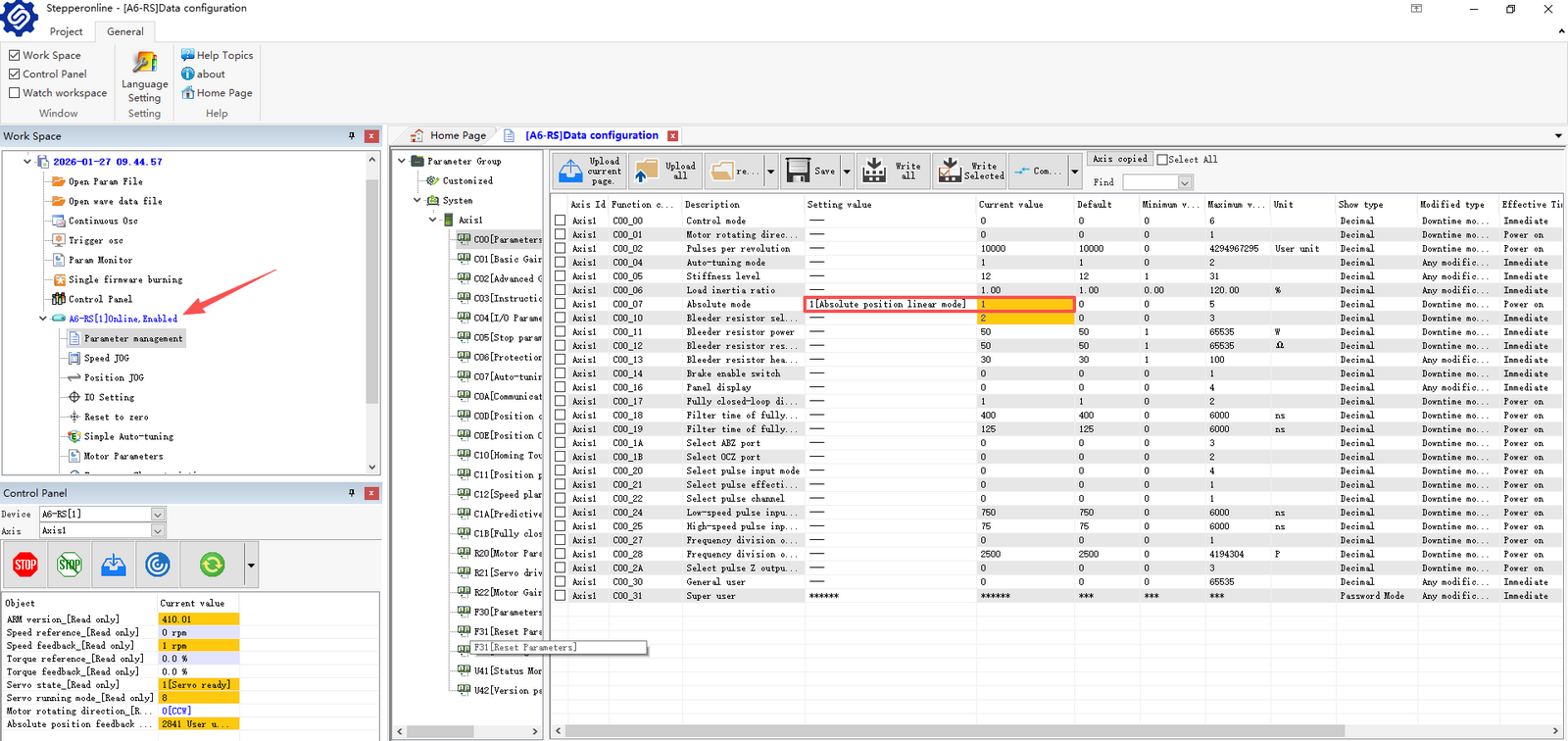Click the blue download tray icon in Control Panel

tap(114, 565)
